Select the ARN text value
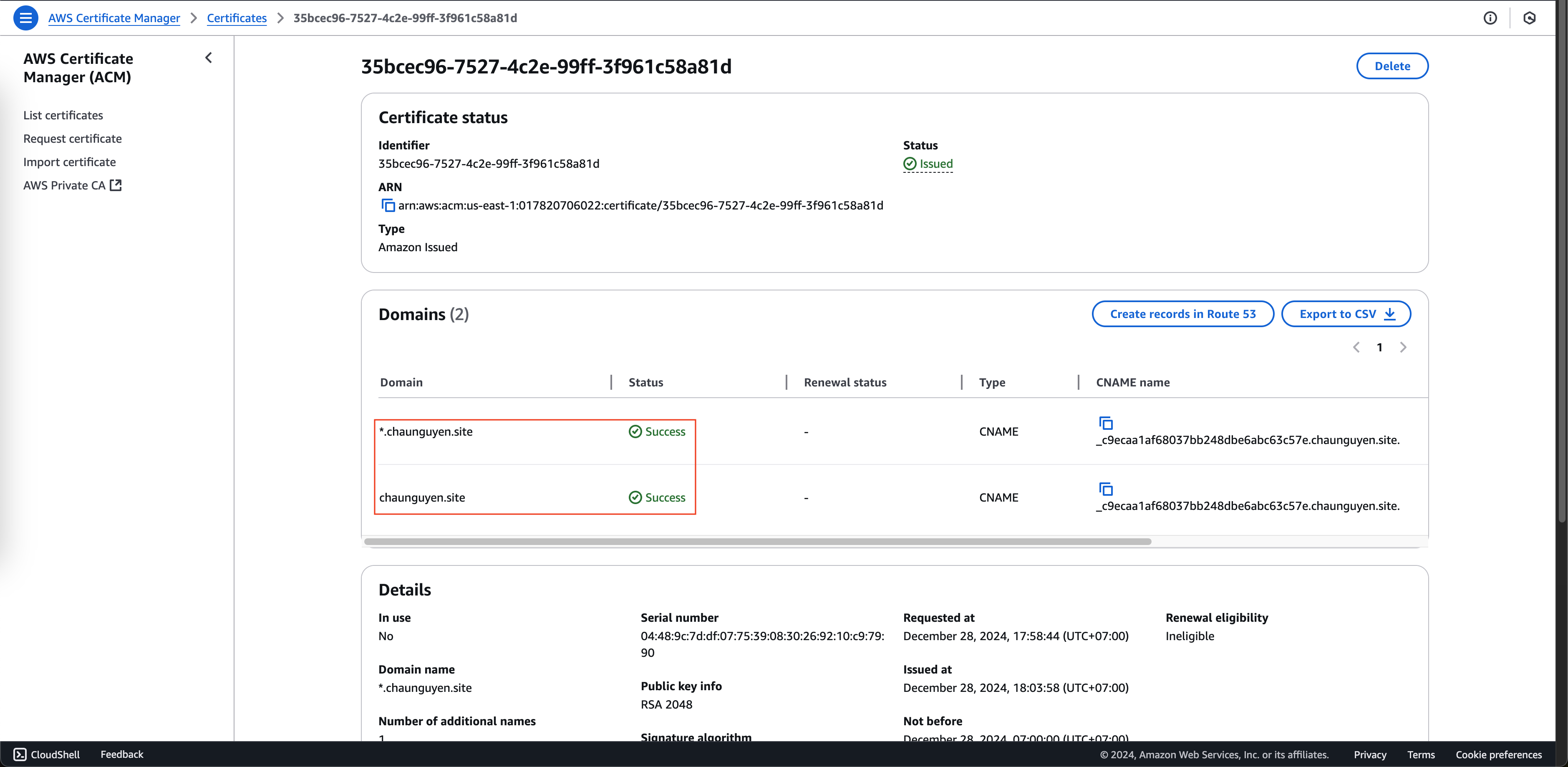Screen dimensions: 1568x767 640,206
